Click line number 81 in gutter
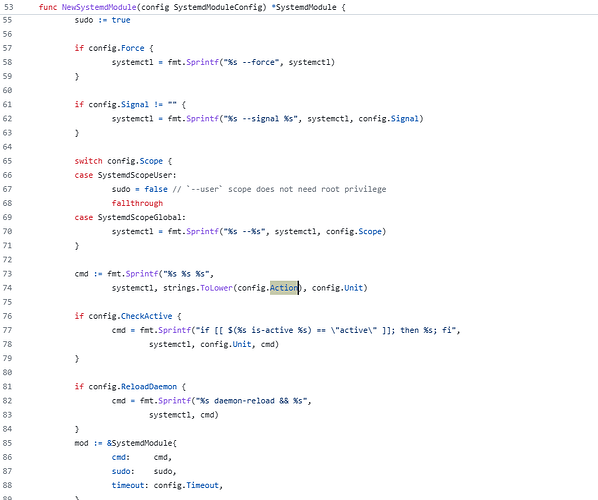Screen dimensions: 598x500 [7, 387]
